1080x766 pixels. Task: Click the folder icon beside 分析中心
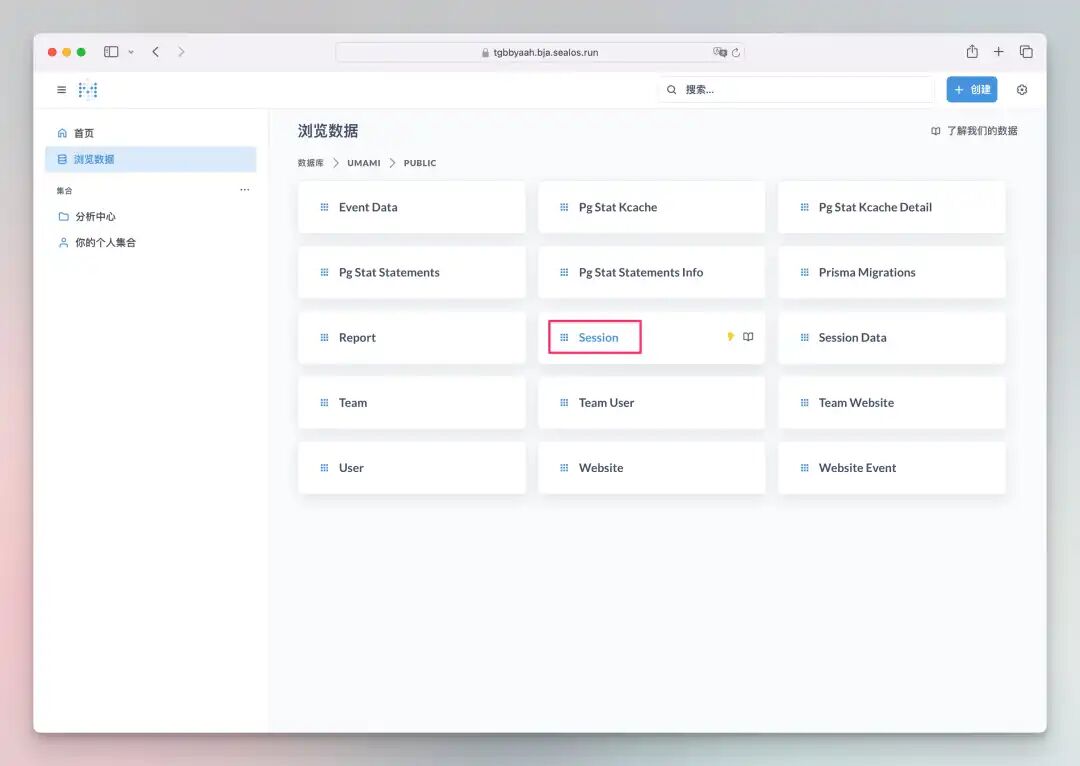(x=63, y=216)
